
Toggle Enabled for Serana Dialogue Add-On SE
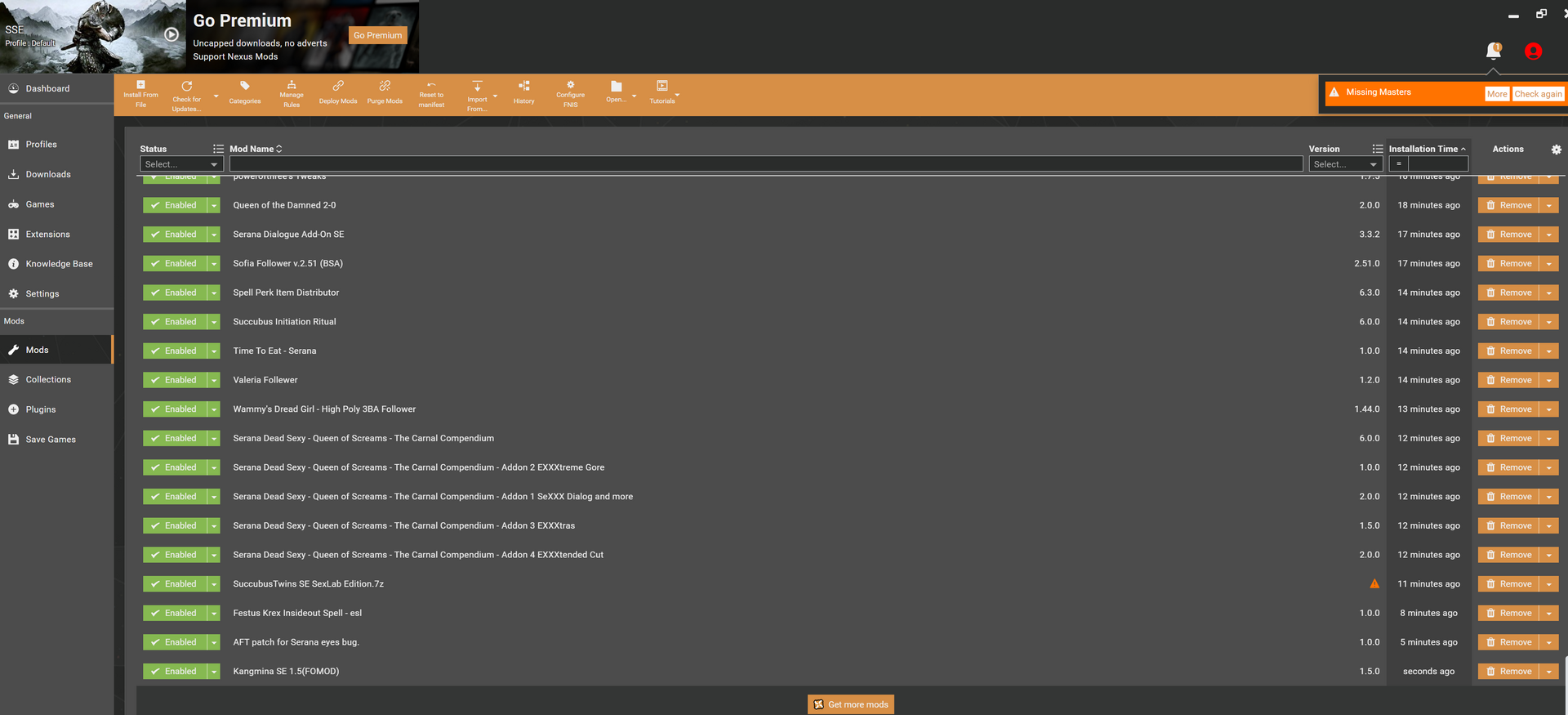[x=175, y=235]
